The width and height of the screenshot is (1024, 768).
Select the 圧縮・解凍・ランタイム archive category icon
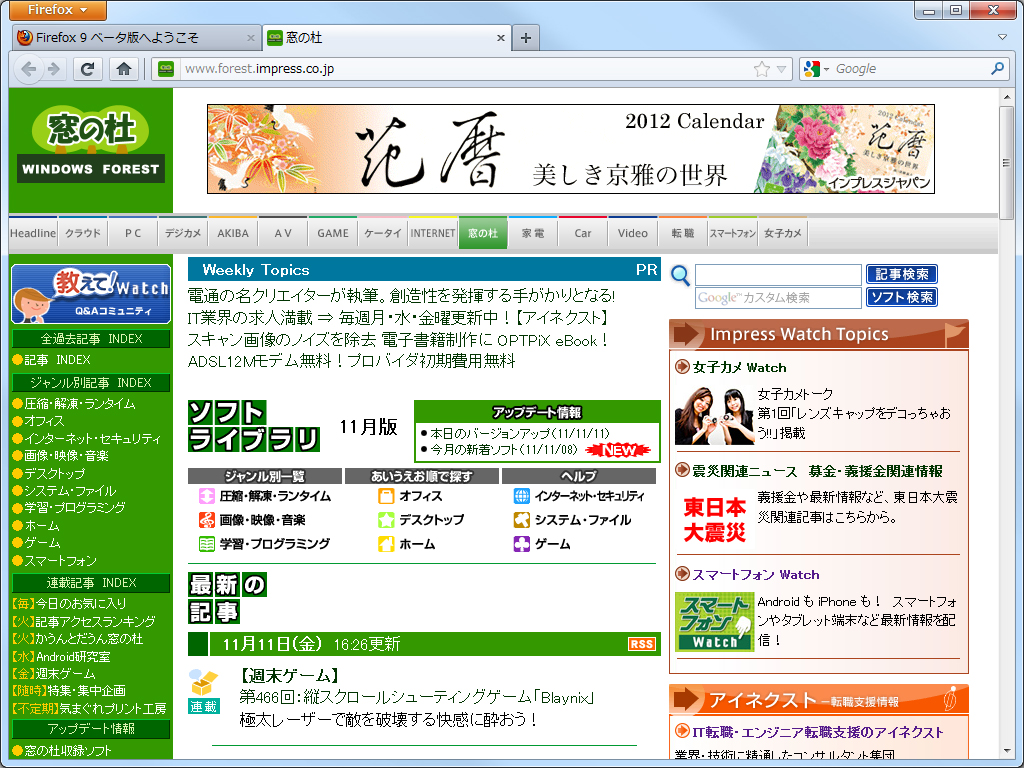click(207, 495)
